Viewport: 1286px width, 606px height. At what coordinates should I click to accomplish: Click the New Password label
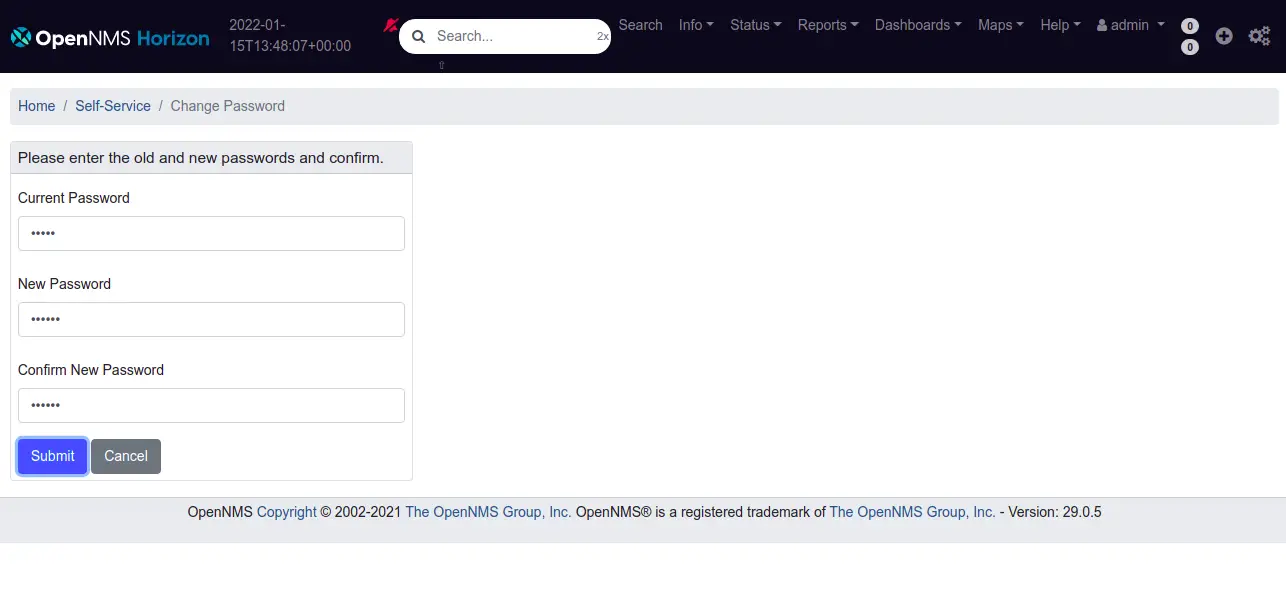point(64,284)
